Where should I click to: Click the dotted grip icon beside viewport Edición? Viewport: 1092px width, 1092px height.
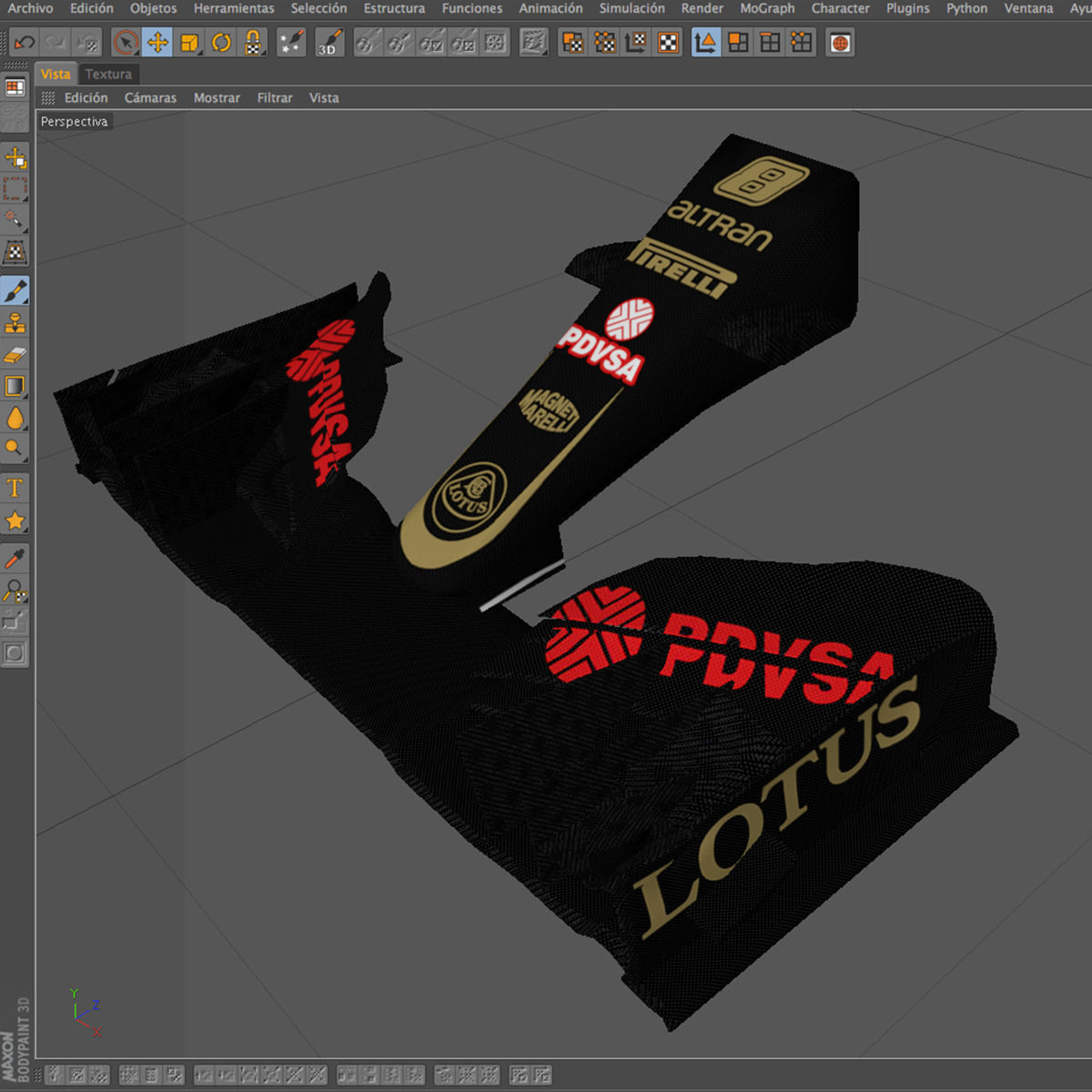48,97
